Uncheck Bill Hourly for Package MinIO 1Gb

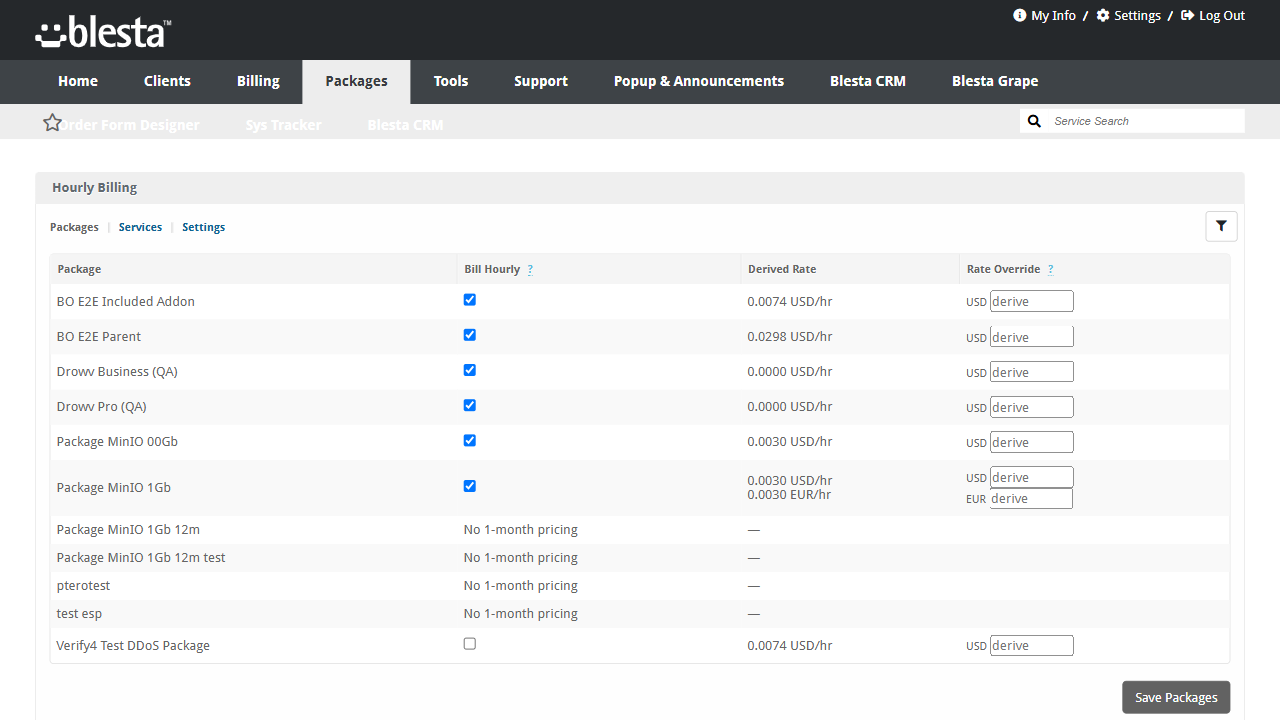470,486
